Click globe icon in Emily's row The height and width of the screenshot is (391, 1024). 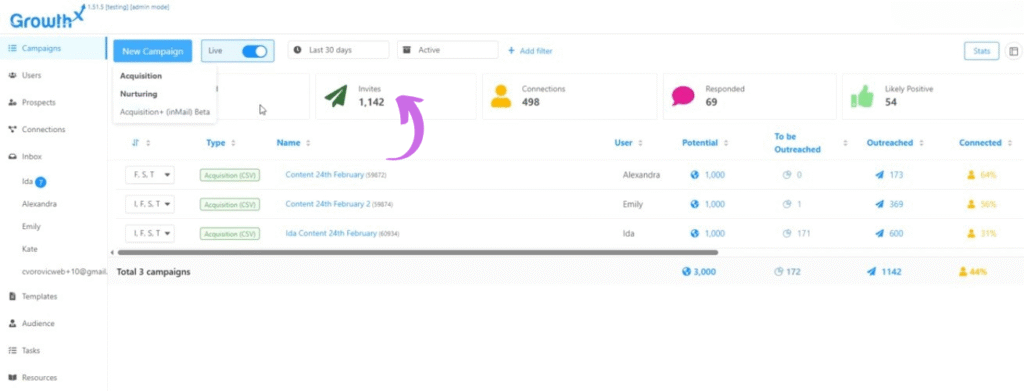[x=695, y=204]
